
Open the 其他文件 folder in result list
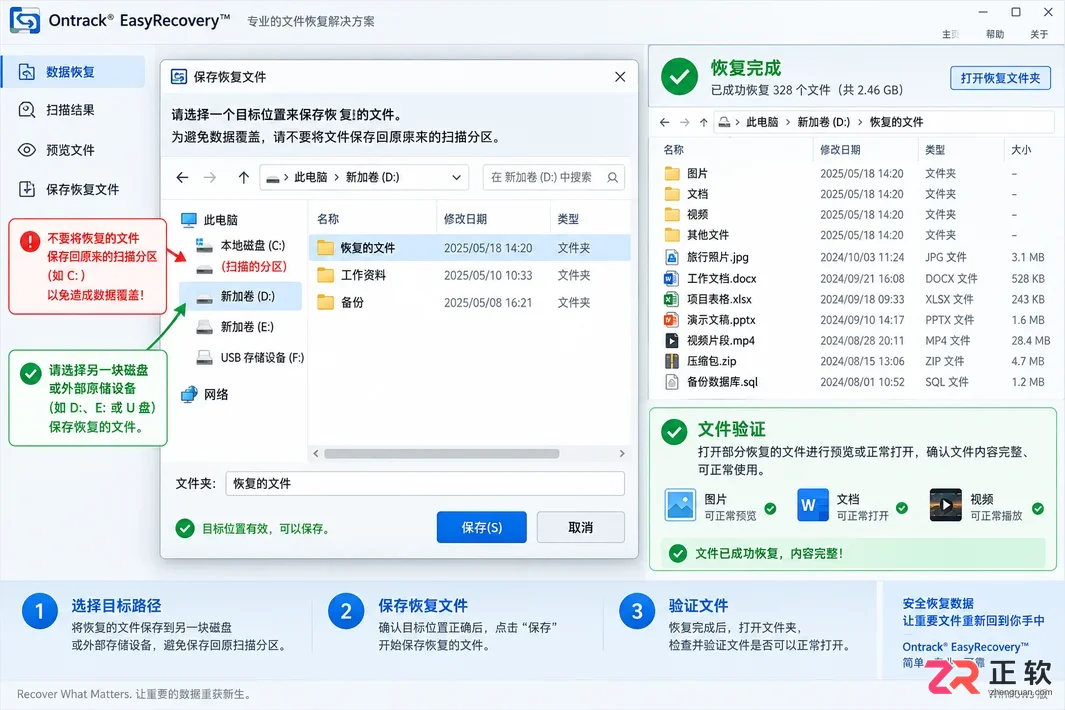[x=697, y=234]
